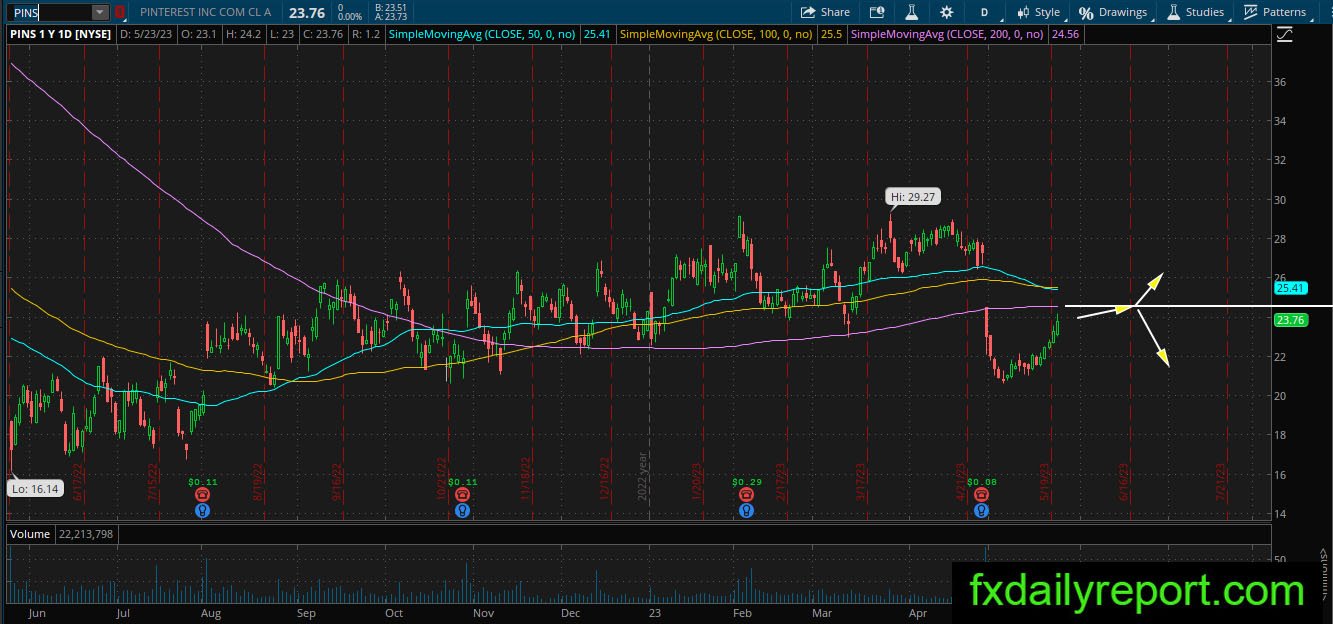Open late-October earnings phone icon

pos(462,494)
